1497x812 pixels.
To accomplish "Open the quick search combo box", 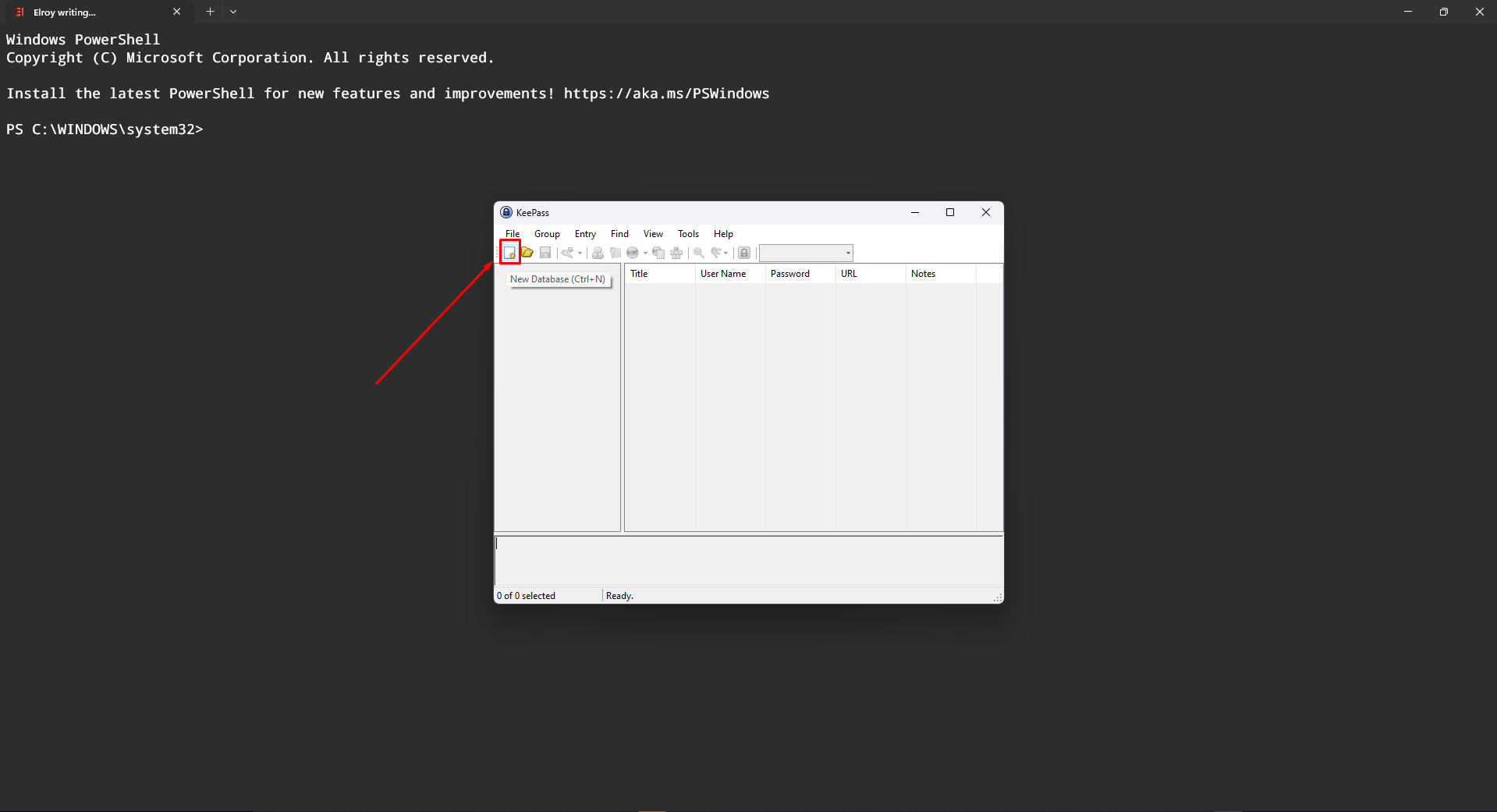I will coord(806,253).
